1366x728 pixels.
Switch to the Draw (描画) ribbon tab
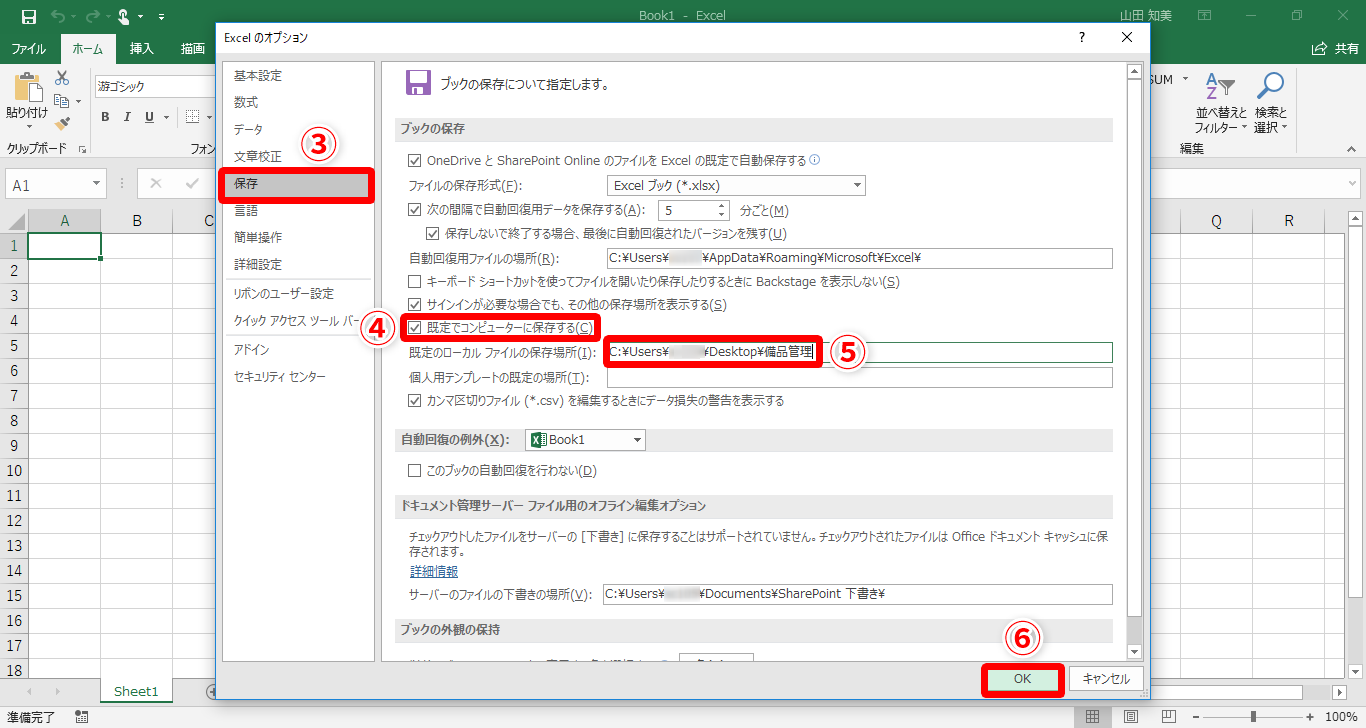193,48
